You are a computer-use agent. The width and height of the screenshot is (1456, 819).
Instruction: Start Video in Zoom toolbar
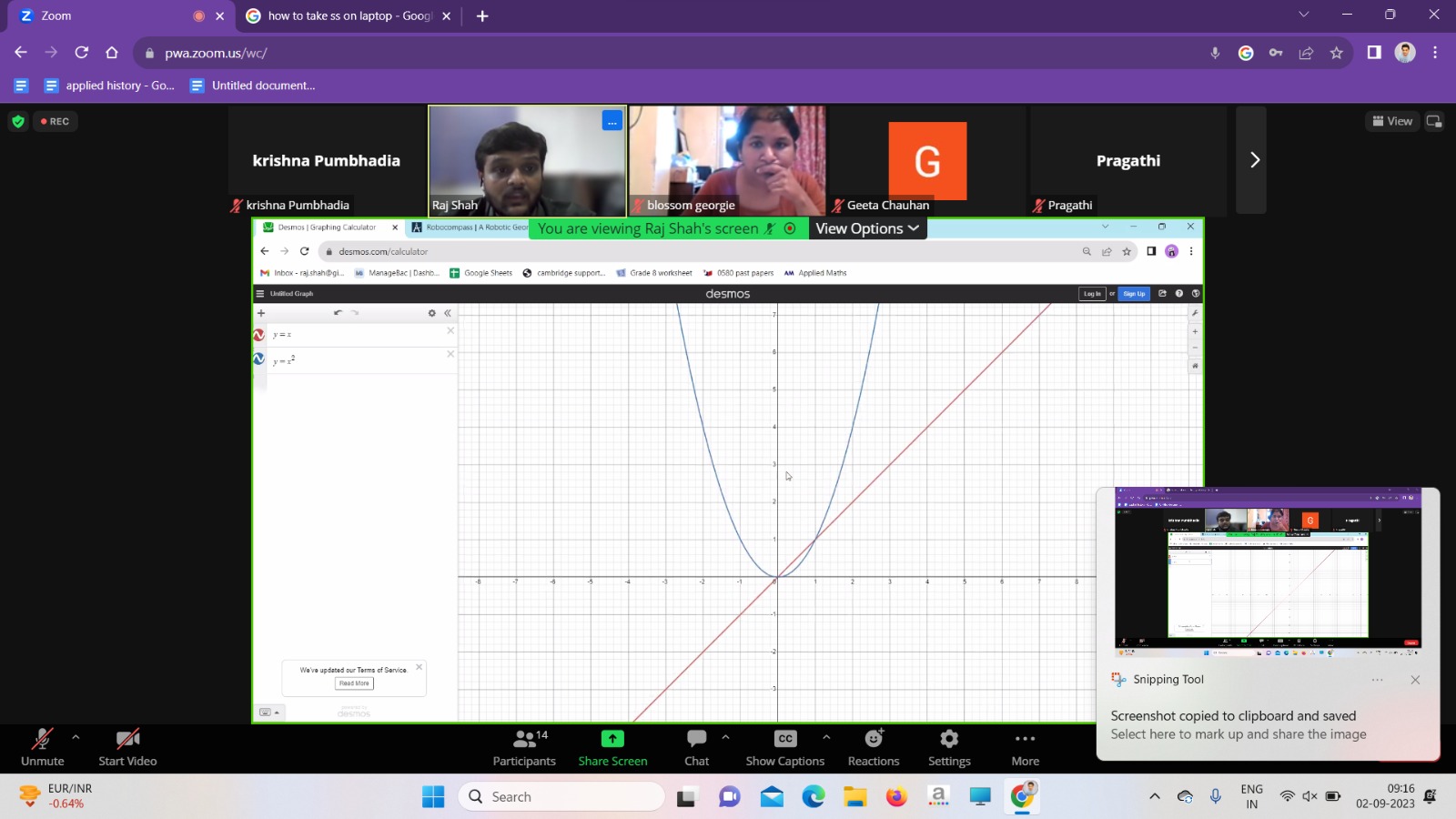click(127, 747)
